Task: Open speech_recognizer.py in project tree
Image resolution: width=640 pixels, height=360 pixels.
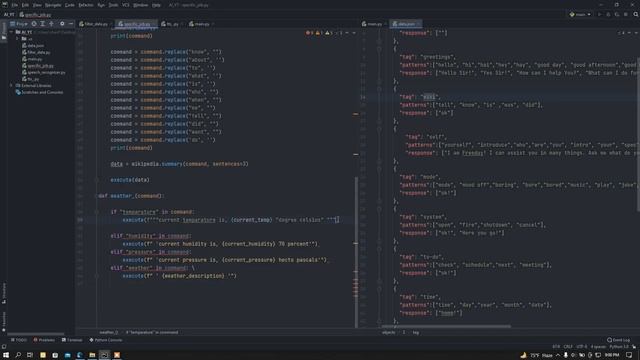Action: click(44, 72)
